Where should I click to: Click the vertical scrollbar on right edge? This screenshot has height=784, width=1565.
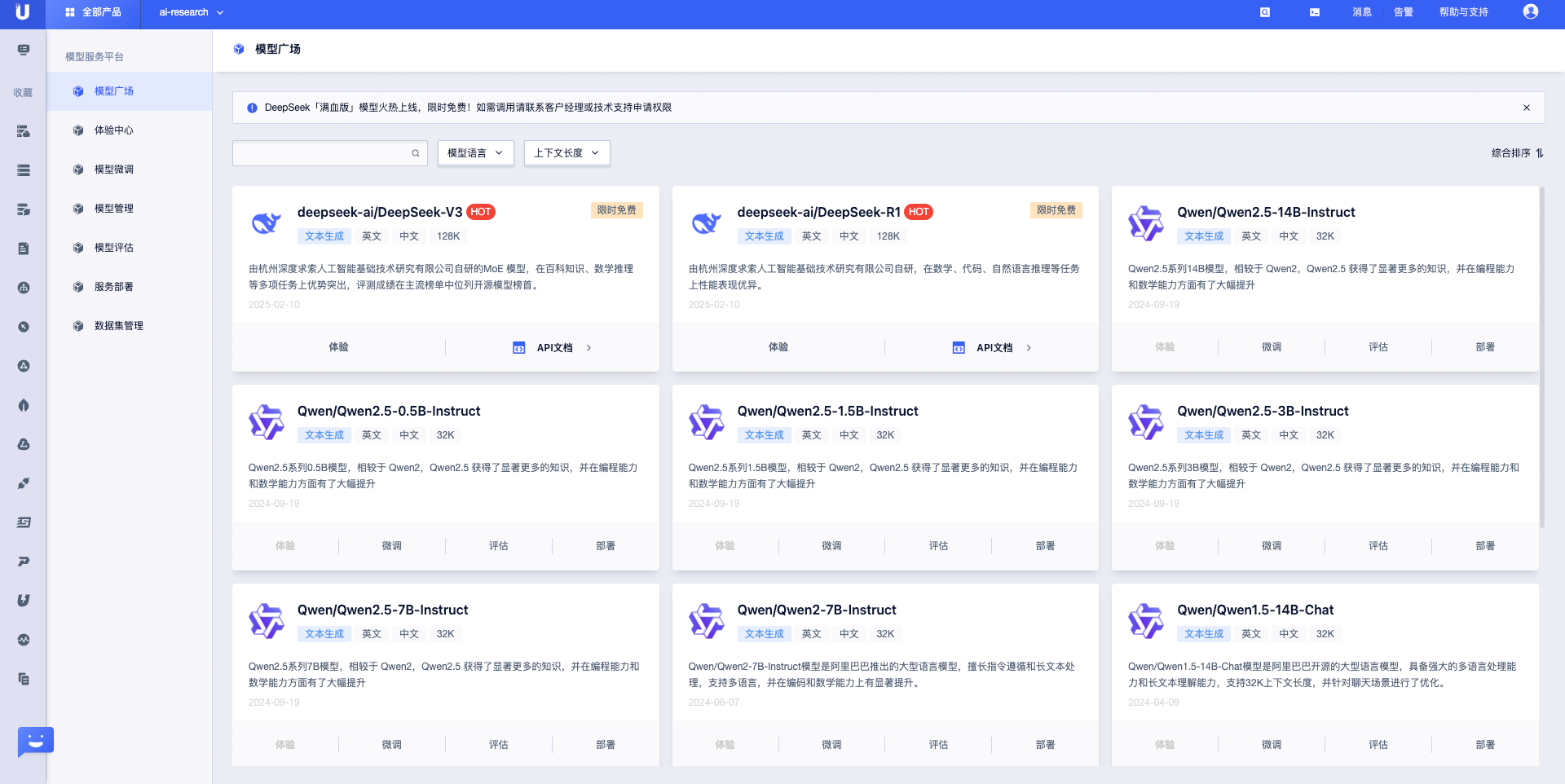[x=1541, y=359]
